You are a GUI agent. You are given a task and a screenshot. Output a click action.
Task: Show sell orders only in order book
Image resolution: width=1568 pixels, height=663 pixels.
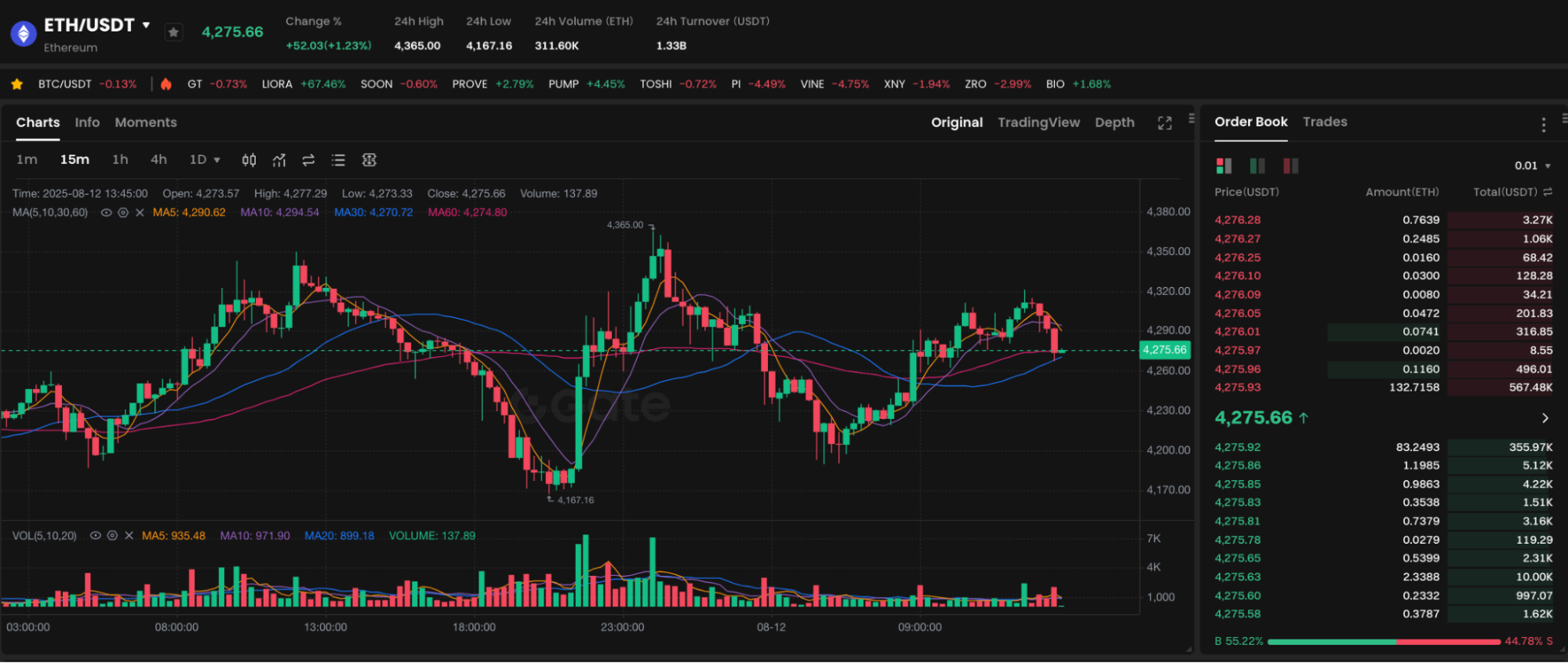click(x=1290, y=166)
